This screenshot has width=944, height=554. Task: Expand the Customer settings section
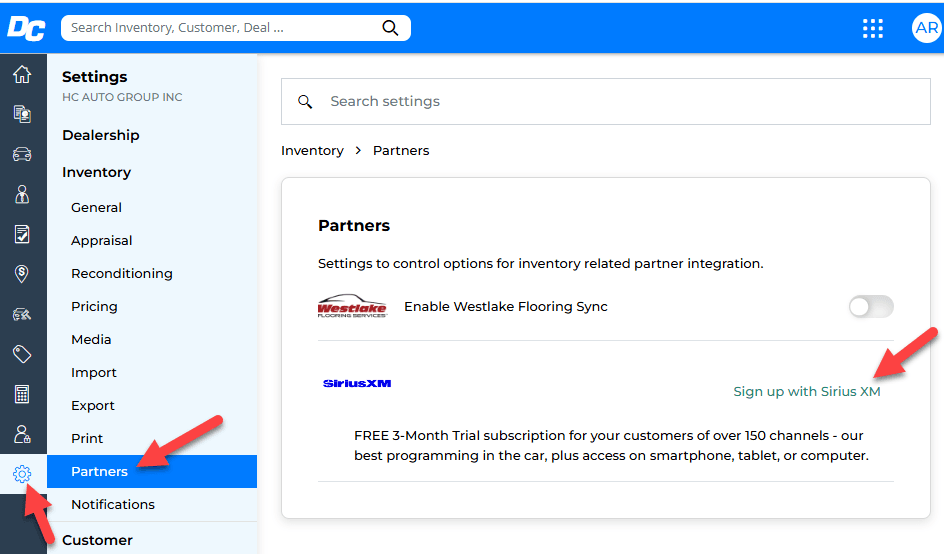pyautogui.click(x=97, y=540)
